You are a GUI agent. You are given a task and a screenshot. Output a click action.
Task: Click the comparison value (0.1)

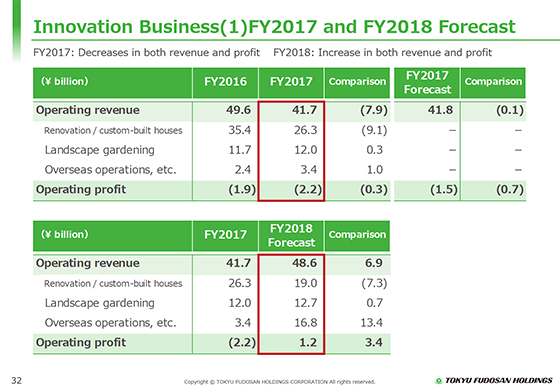coord(510,110)
